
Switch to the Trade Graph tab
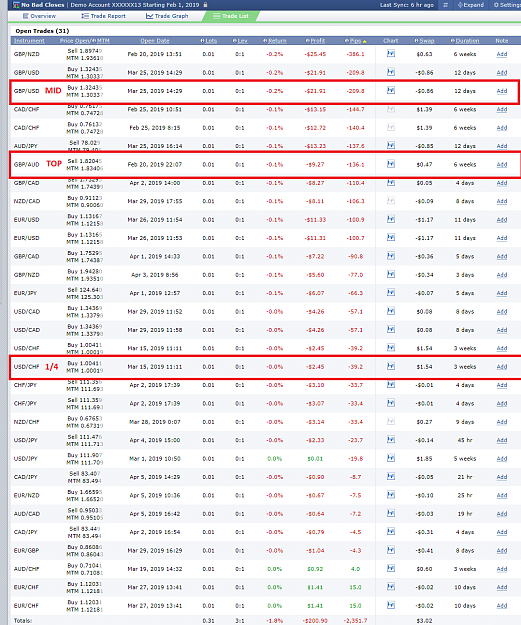[x=167, y=16]
